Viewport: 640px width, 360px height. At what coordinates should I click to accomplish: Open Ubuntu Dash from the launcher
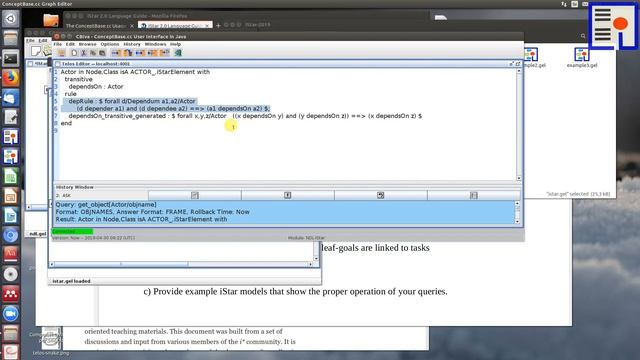pos(11,18)
